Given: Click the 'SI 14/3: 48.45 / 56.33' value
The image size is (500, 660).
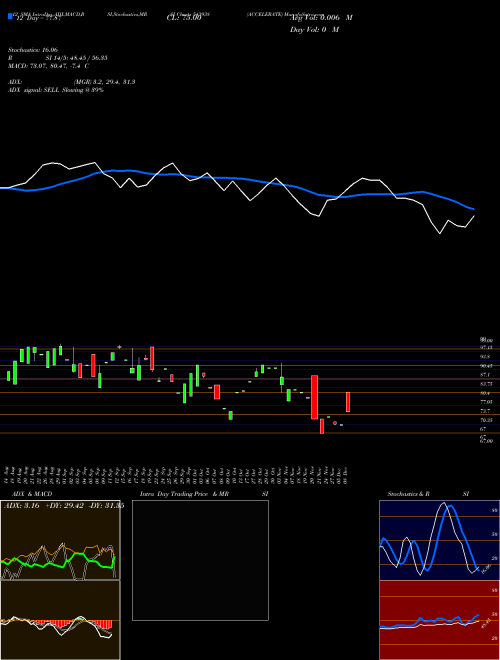Looking at the screenshot, I should [76, 58].
